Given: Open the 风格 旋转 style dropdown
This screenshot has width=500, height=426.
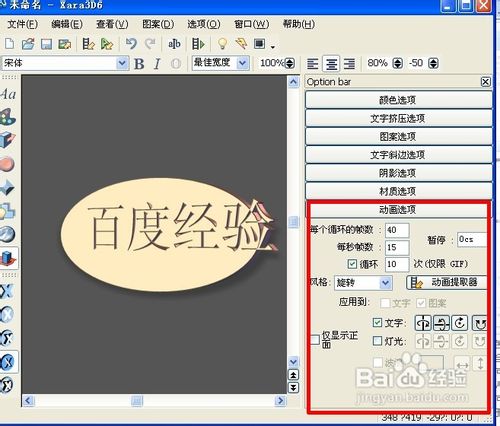Looking at the screenshot, I should click(385, 283).
